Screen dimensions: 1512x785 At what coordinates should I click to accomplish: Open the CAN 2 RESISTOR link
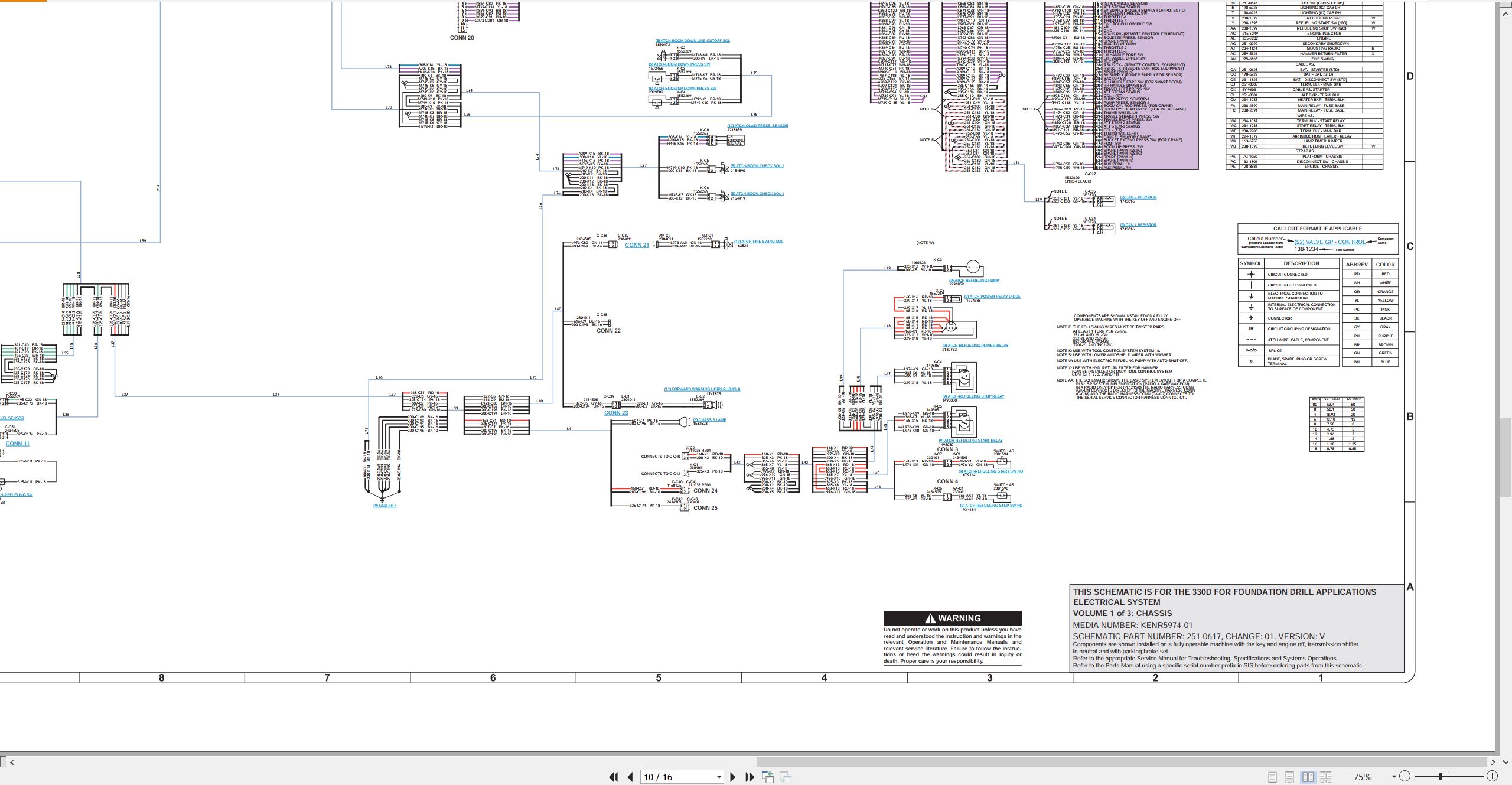point(1138,197)
